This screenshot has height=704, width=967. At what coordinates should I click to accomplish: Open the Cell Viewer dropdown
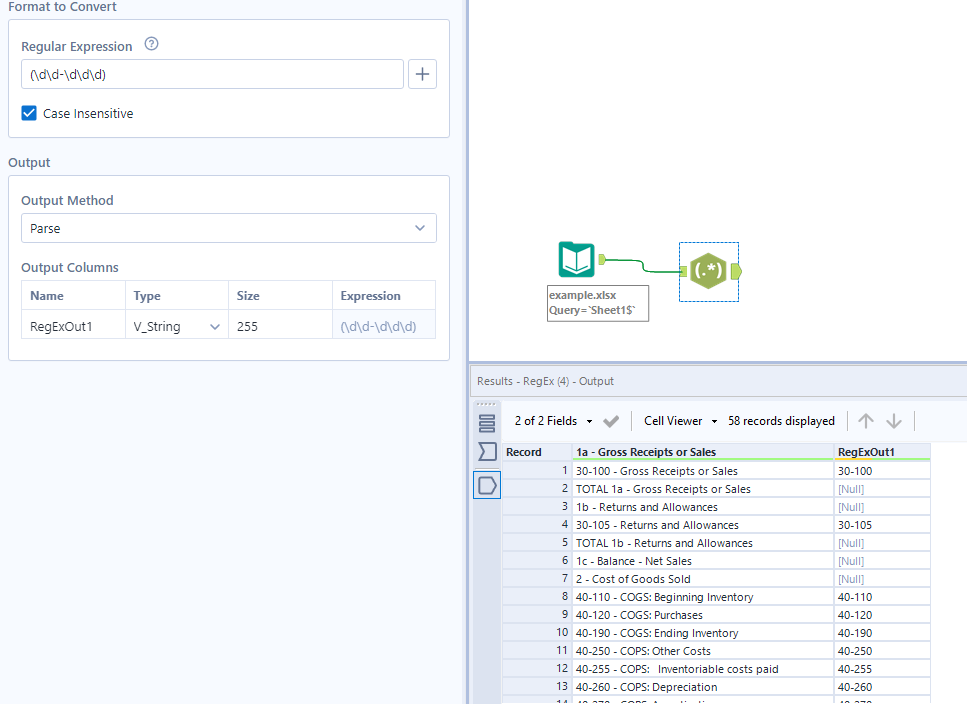point(680,420)
